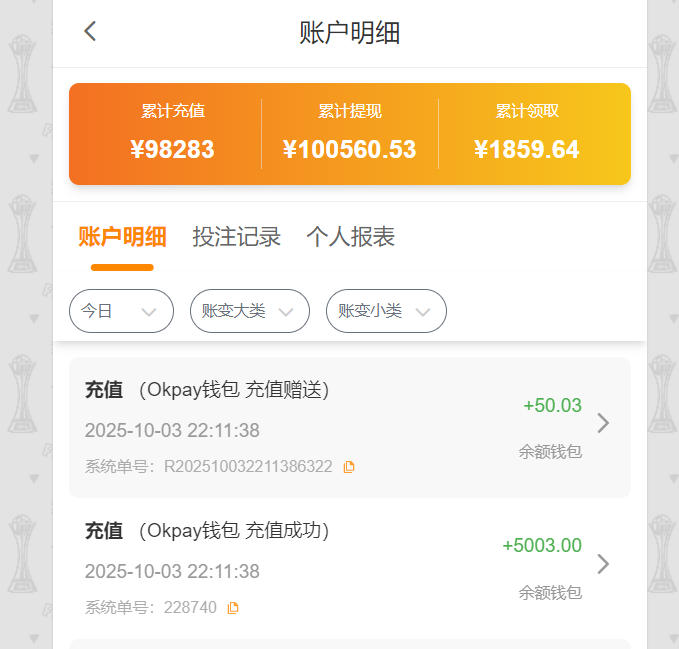Image resolution: width=679 pixels, height=649 pixels.
Task: Open the 充值成功 transaction record
Action: pos(300,567)
